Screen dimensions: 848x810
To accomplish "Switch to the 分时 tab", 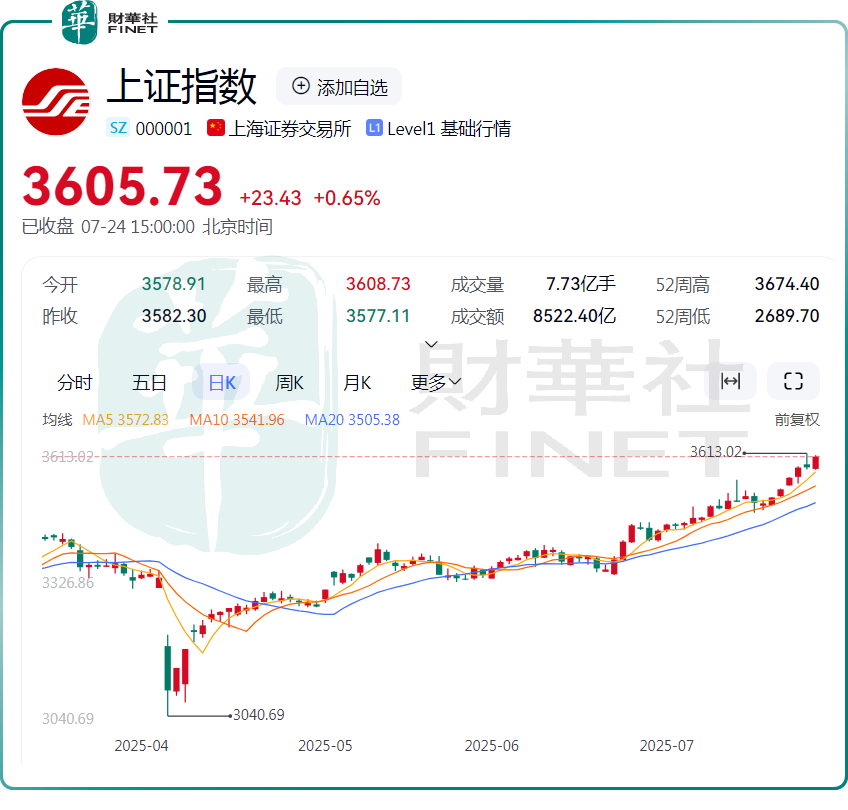I will click(75, 383).
